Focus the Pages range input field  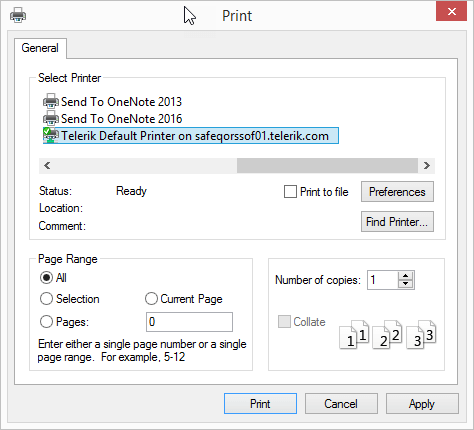point(189,322)
